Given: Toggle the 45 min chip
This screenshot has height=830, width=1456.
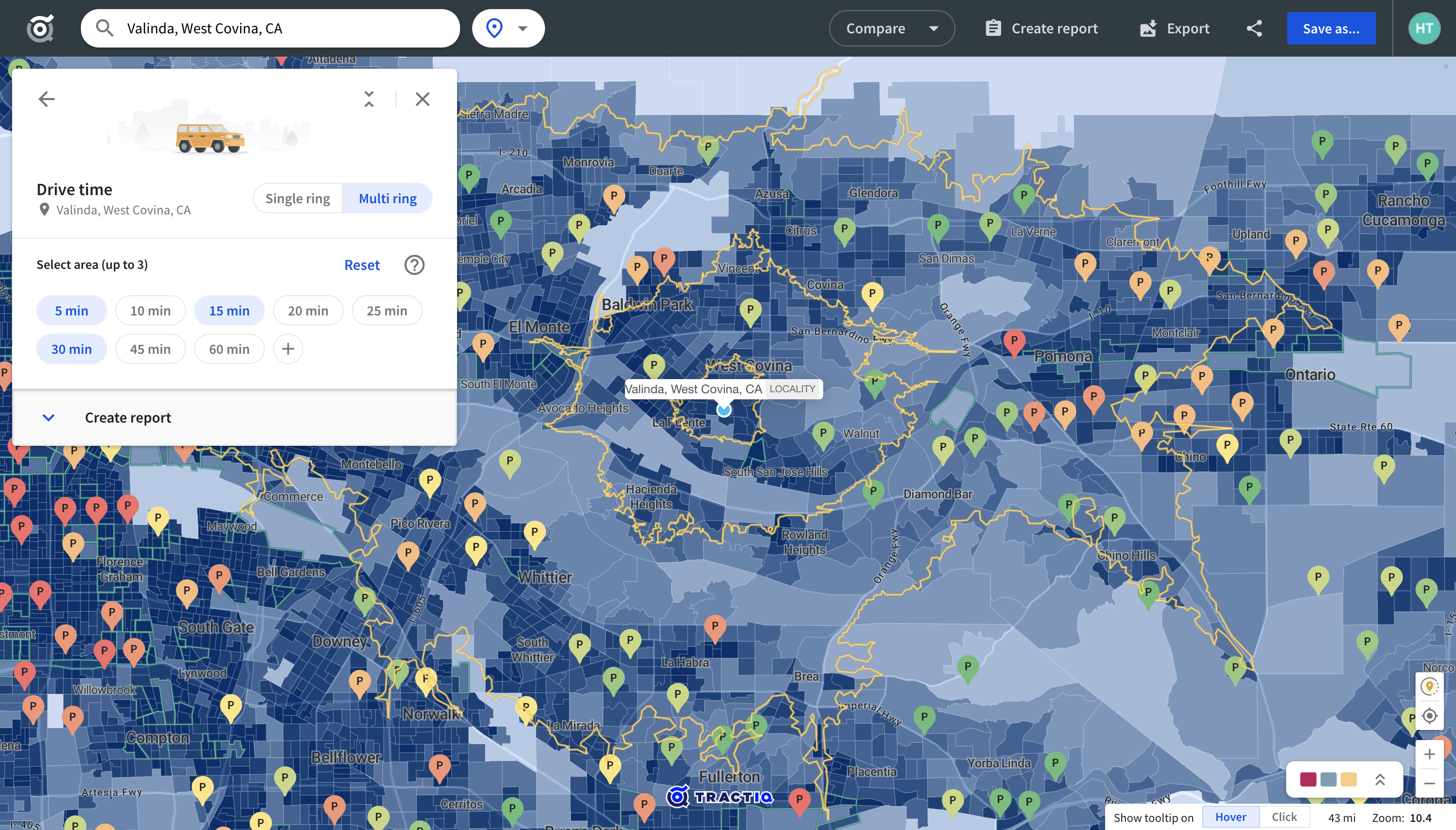Looking at the screenshot, I should pyautogui.click(x=151, y=349).
